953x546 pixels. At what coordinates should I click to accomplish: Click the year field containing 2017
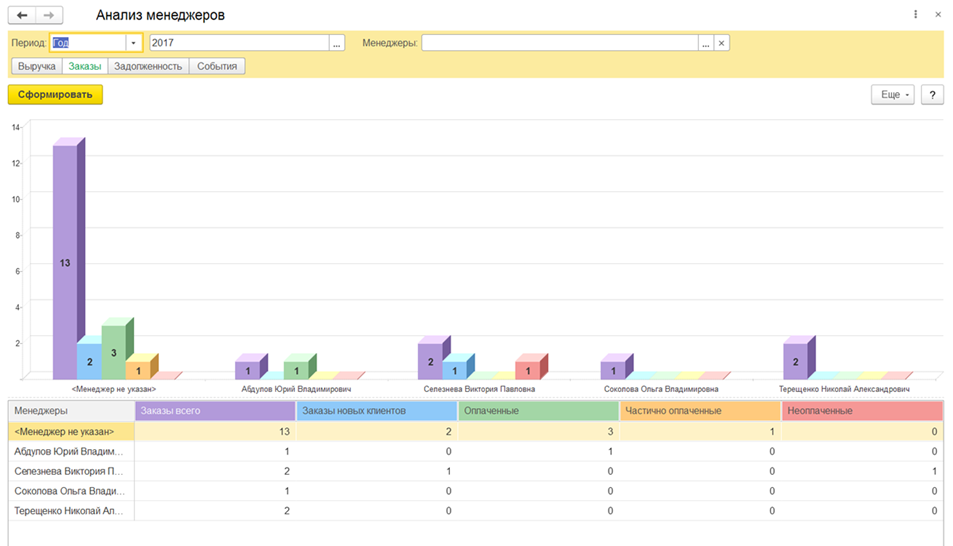(x=238, y=43)
